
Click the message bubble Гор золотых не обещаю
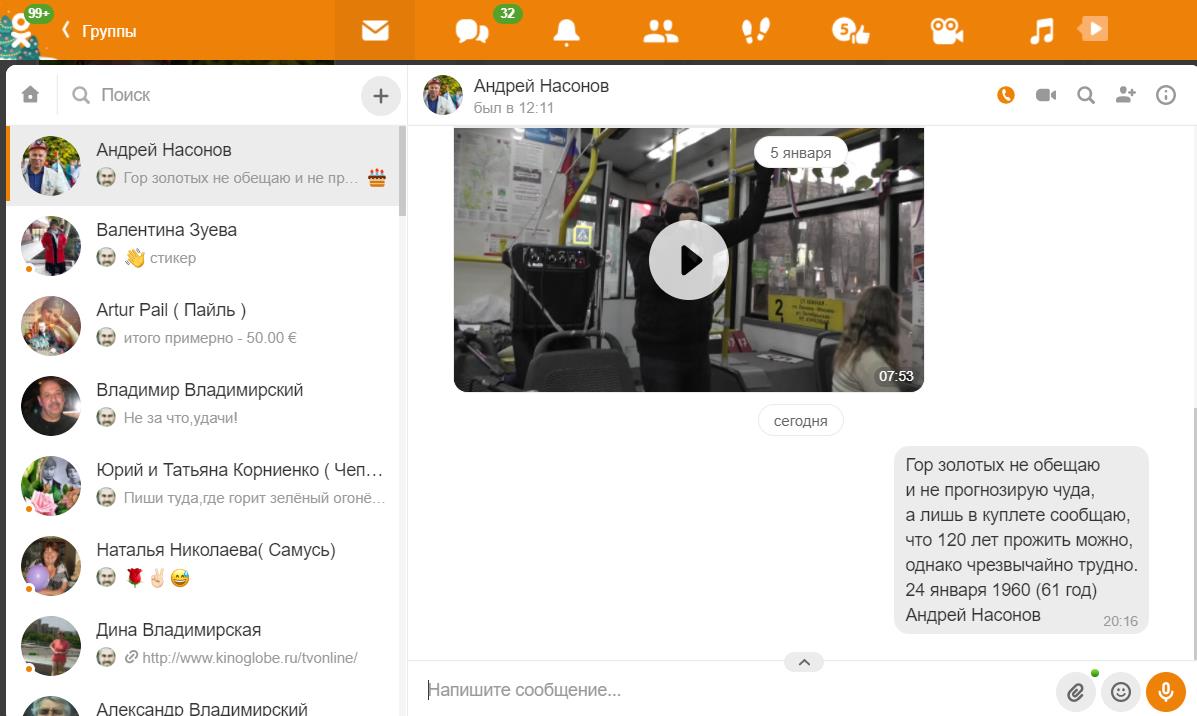click(1021, 540)
